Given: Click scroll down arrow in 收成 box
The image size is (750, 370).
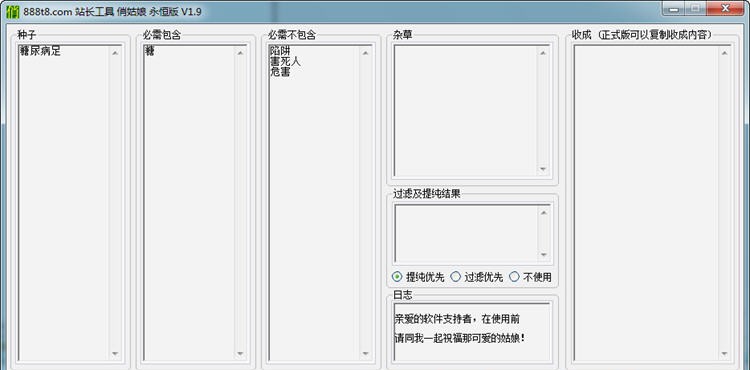Looking at the screenshot, I should click(724, 354).
